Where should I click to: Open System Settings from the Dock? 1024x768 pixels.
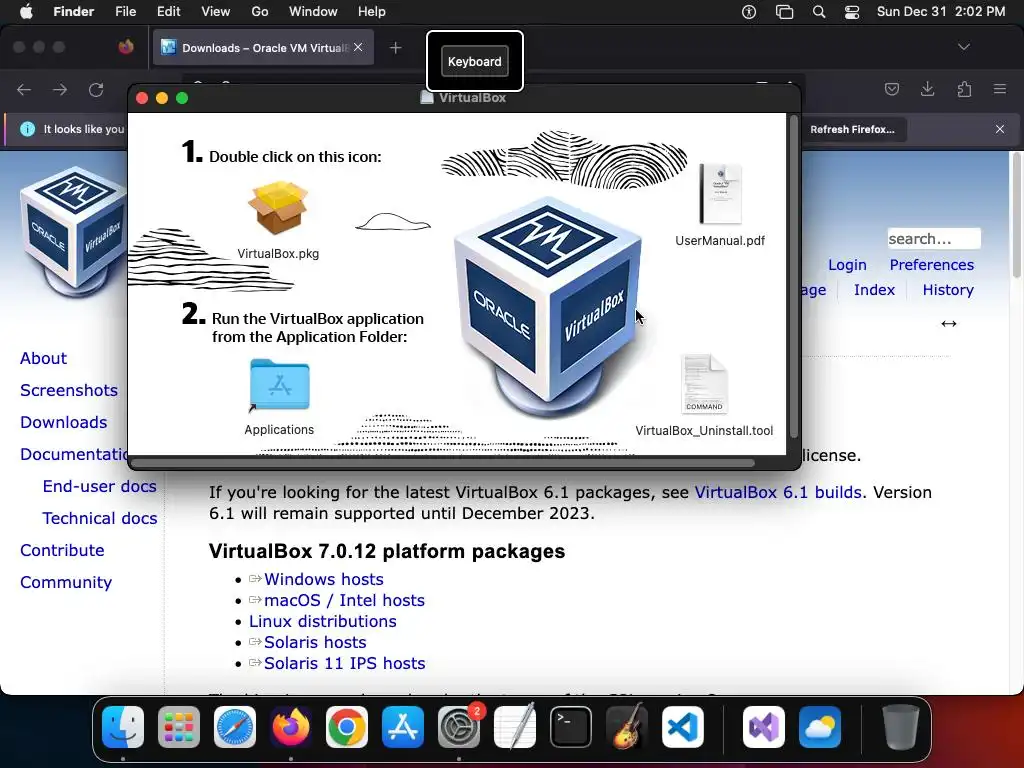coord(458,727)
